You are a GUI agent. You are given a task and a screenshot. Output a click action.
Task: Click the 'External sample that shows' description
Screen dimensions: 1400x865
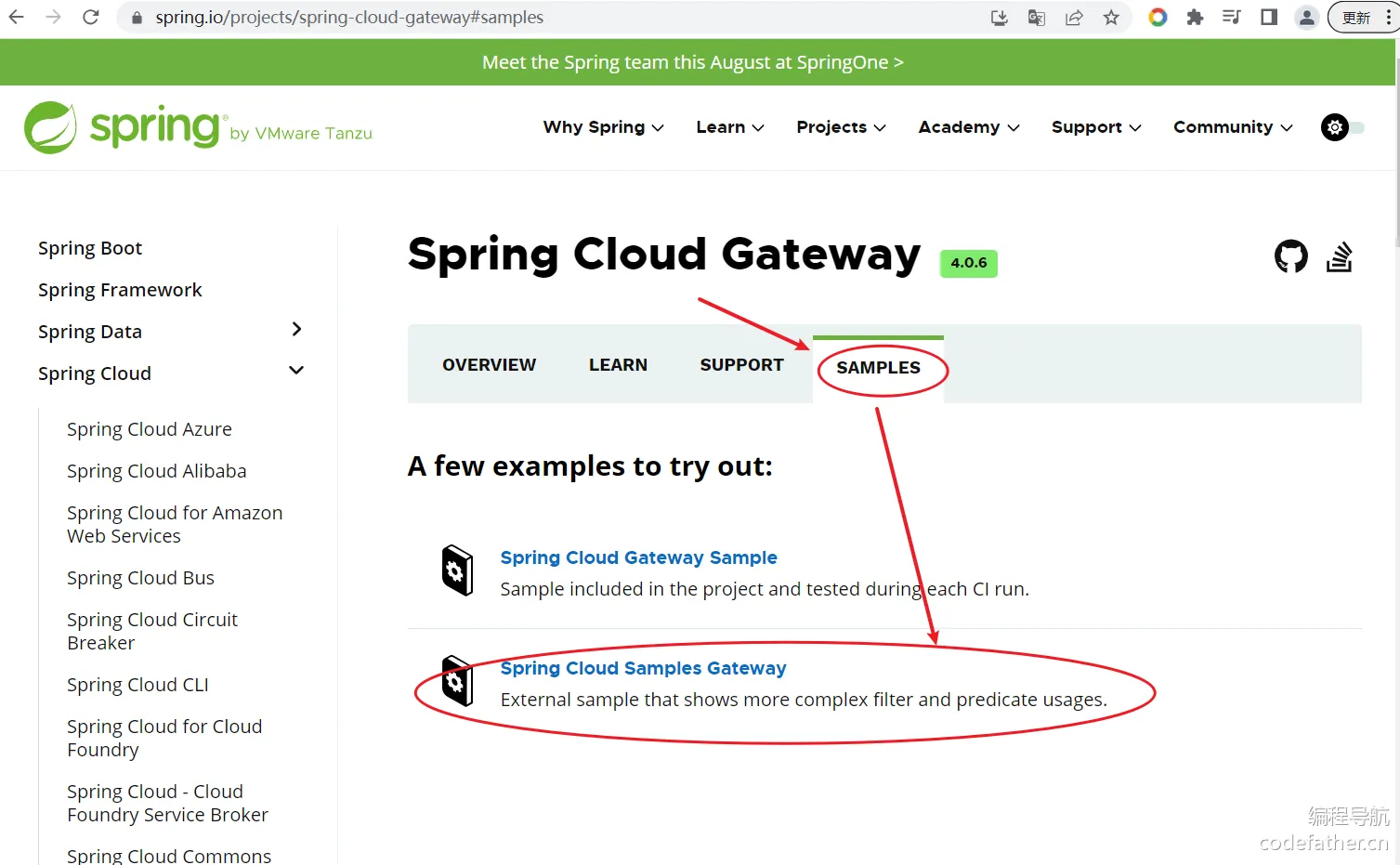pos(804,700)
